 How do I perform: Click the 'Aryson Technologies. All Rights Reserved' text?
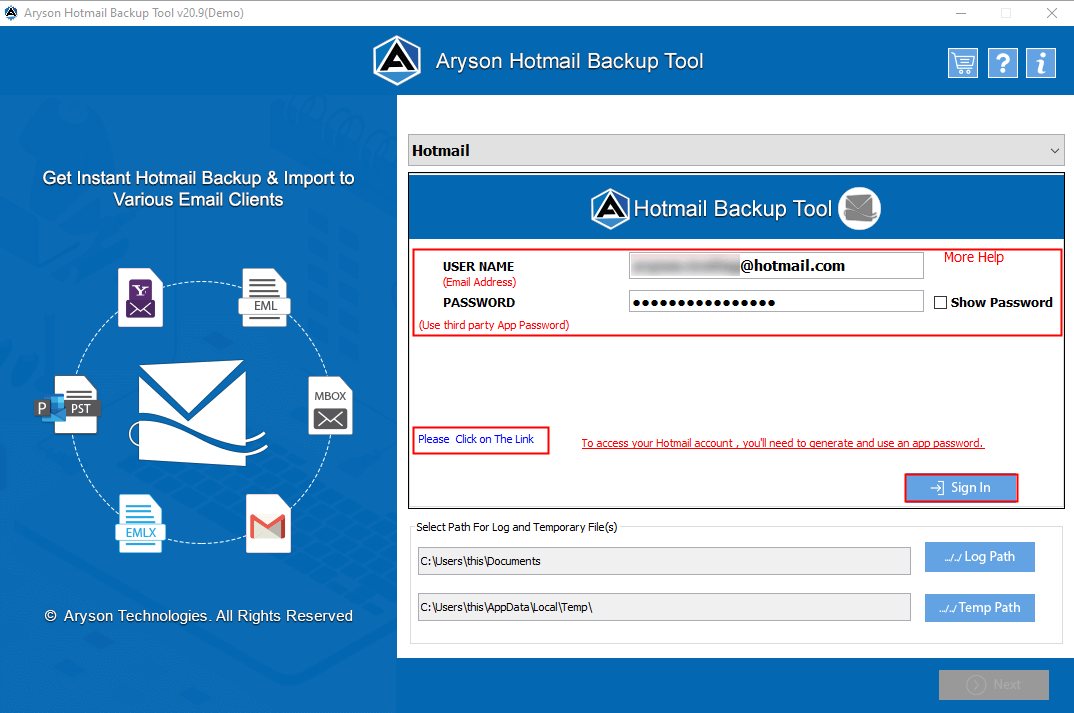(x=199, y=616)
